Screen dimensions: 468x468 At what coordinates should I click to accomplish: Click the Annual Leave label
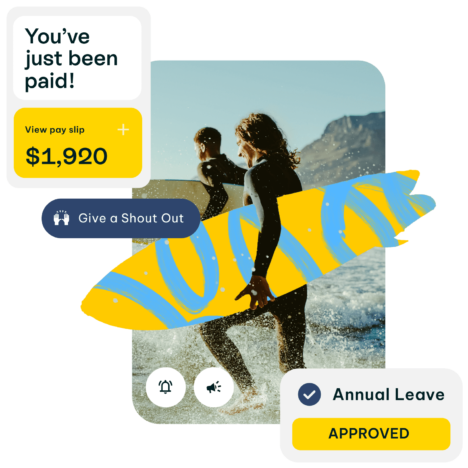(389, 394)
